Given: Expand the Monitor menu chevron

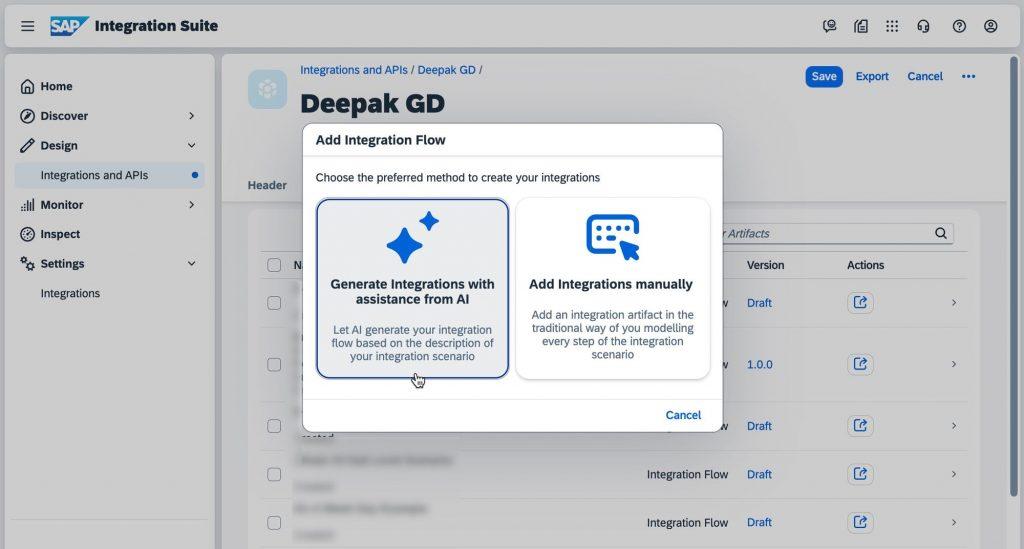Looking at the screenshot, I should coord(191,205).
